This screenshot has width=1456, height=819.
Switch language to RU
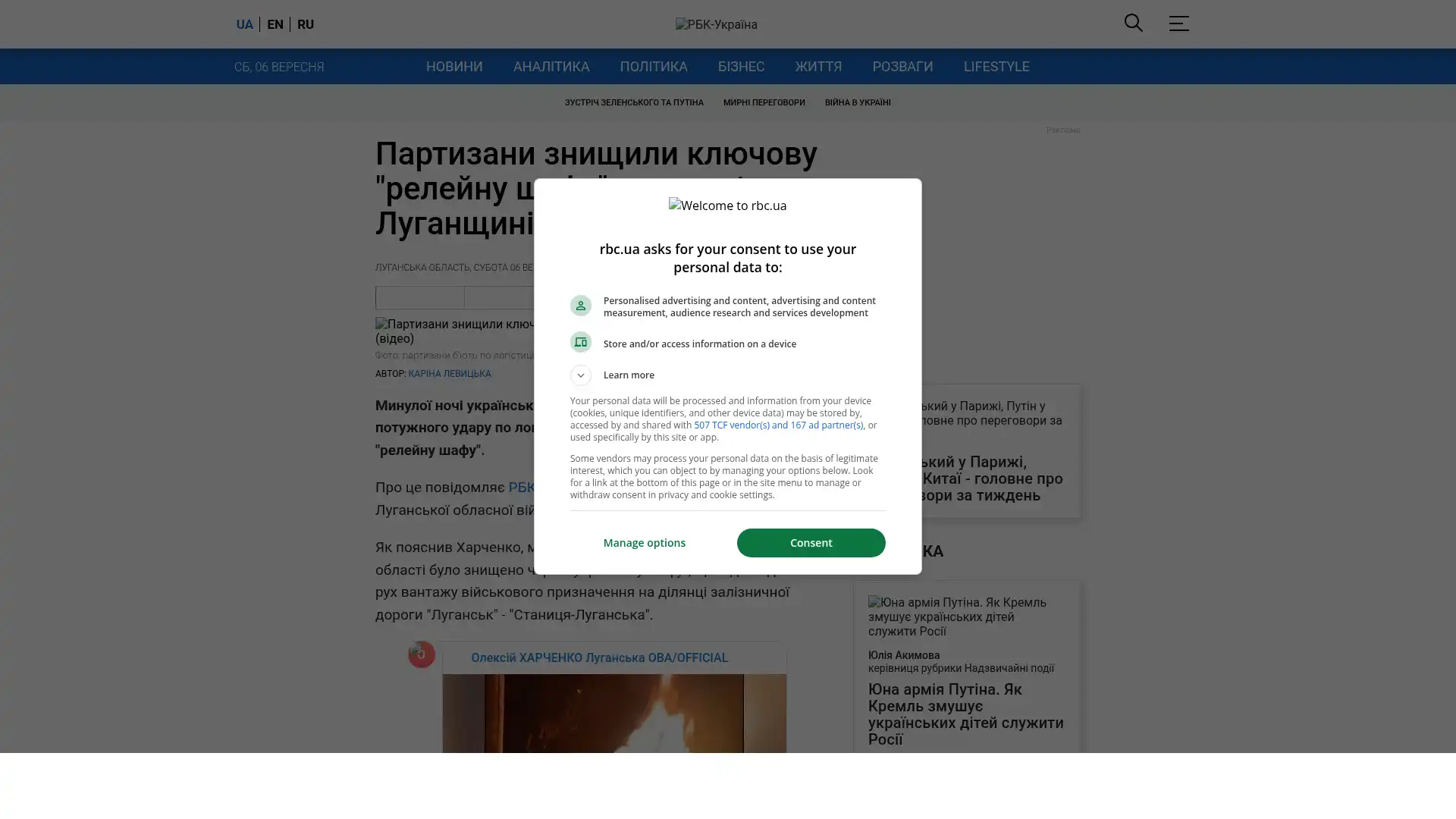coord(306,24)
